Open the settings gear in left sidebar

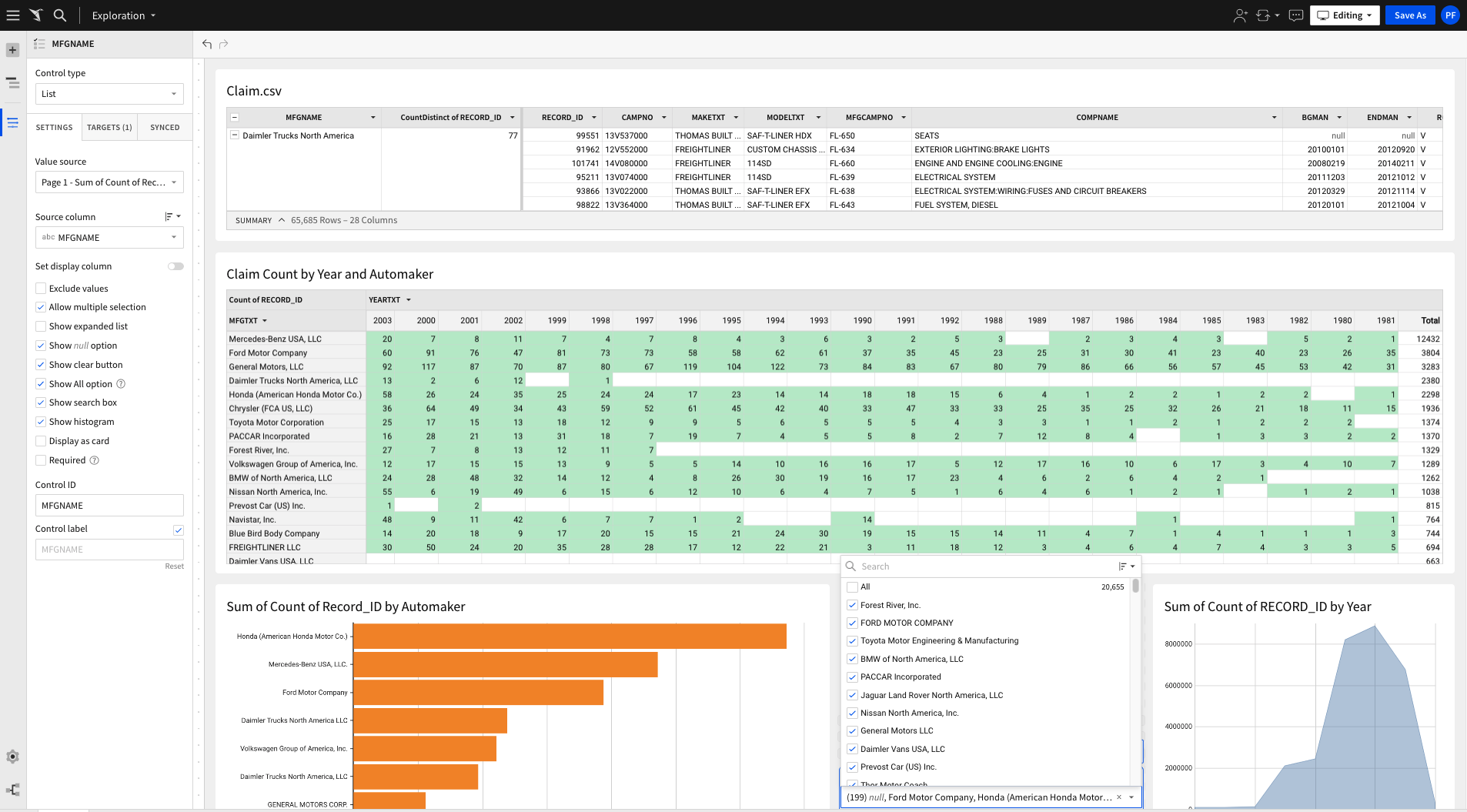coord(12,757)
